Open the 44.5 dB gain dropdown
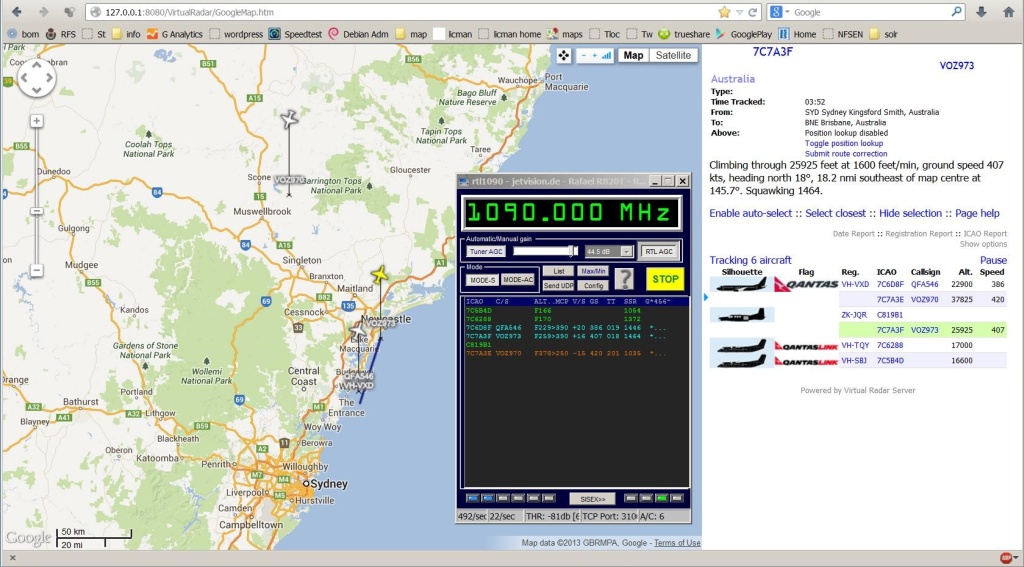Screen dimensions: 1024x567 pyautogui.click(x=626, y=251)
